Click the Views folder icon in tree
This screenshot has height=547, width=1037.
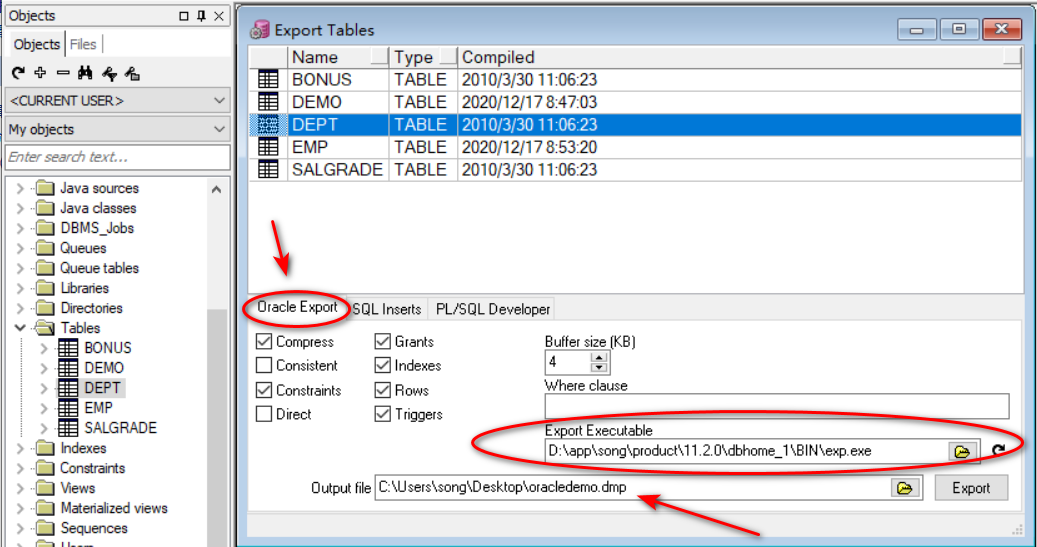45,488
